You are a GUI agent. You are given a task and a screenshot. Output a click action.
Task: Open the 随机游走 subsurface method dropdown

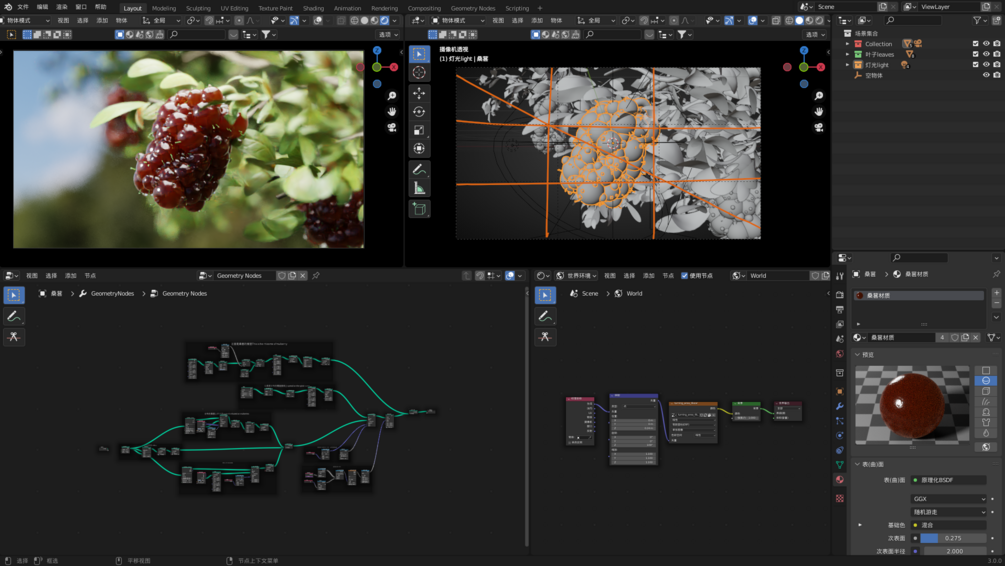tap(949, 512)
